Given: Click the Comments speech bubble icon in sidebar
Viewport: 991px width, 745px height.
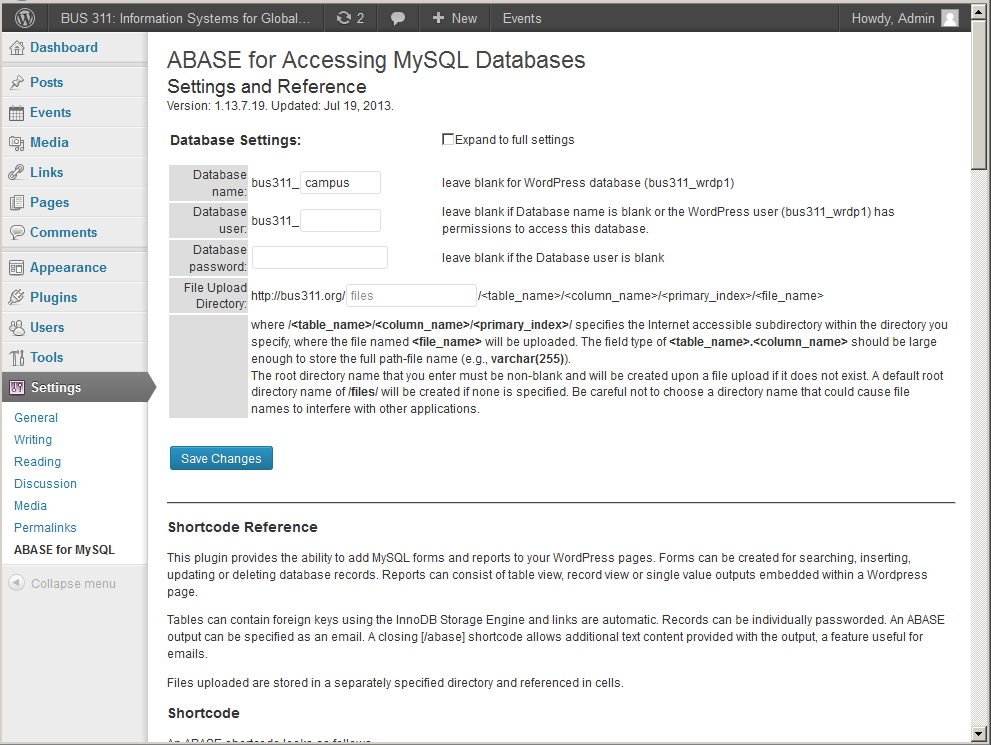Looking at the screenshot, I should pyautogui.click(x=17, y=233).
